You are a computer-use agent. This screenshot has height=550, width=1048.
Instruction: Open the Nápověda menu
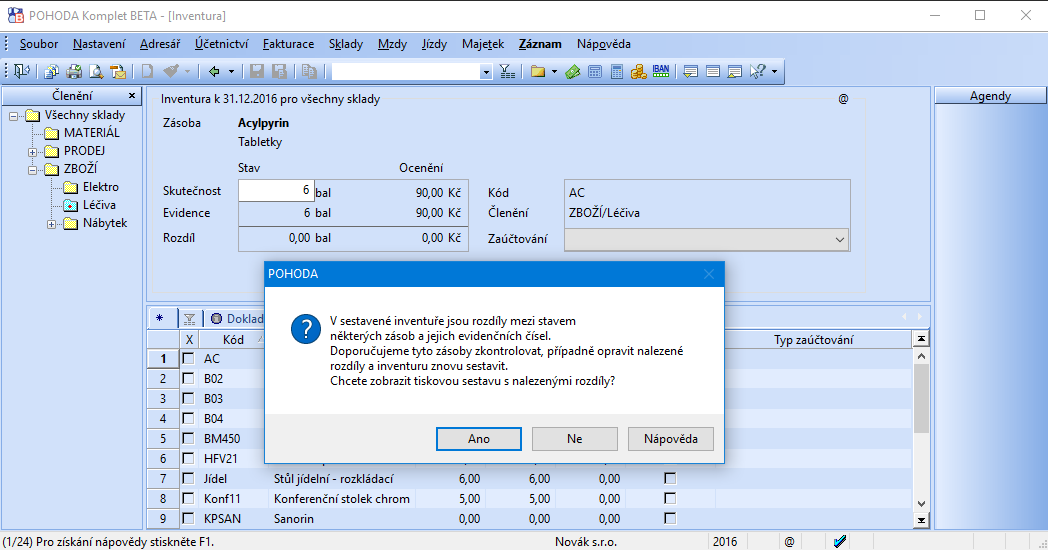pos(604,44)
